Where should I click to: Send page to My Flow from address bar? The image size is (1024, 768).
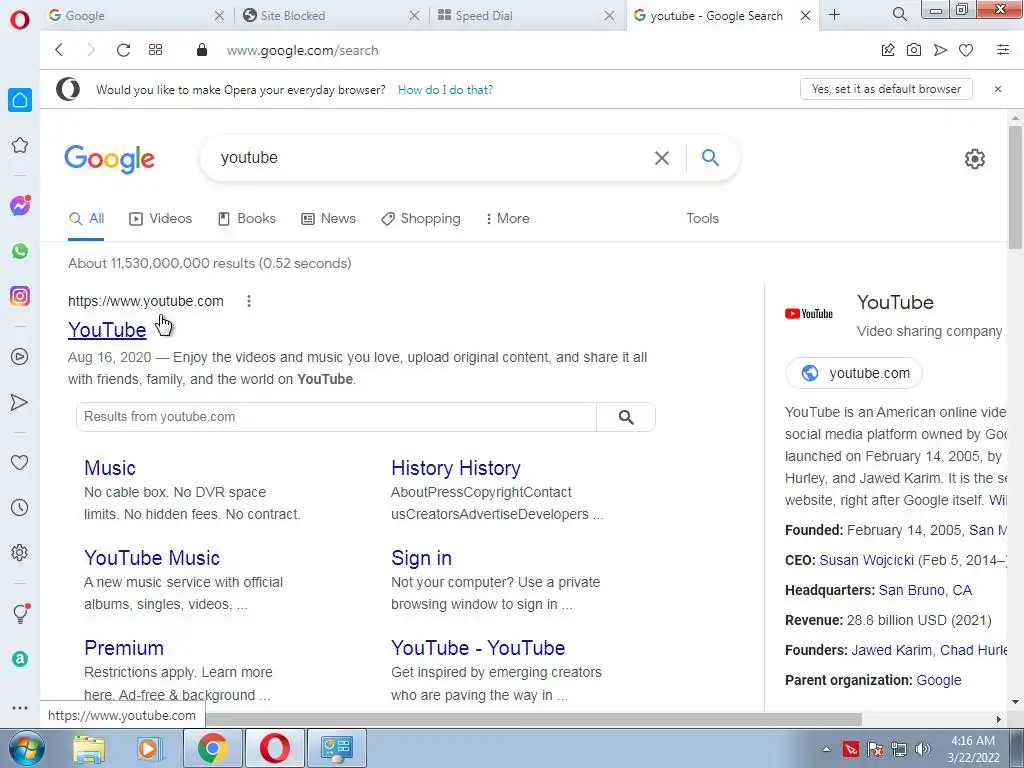[x=940, y=50]
